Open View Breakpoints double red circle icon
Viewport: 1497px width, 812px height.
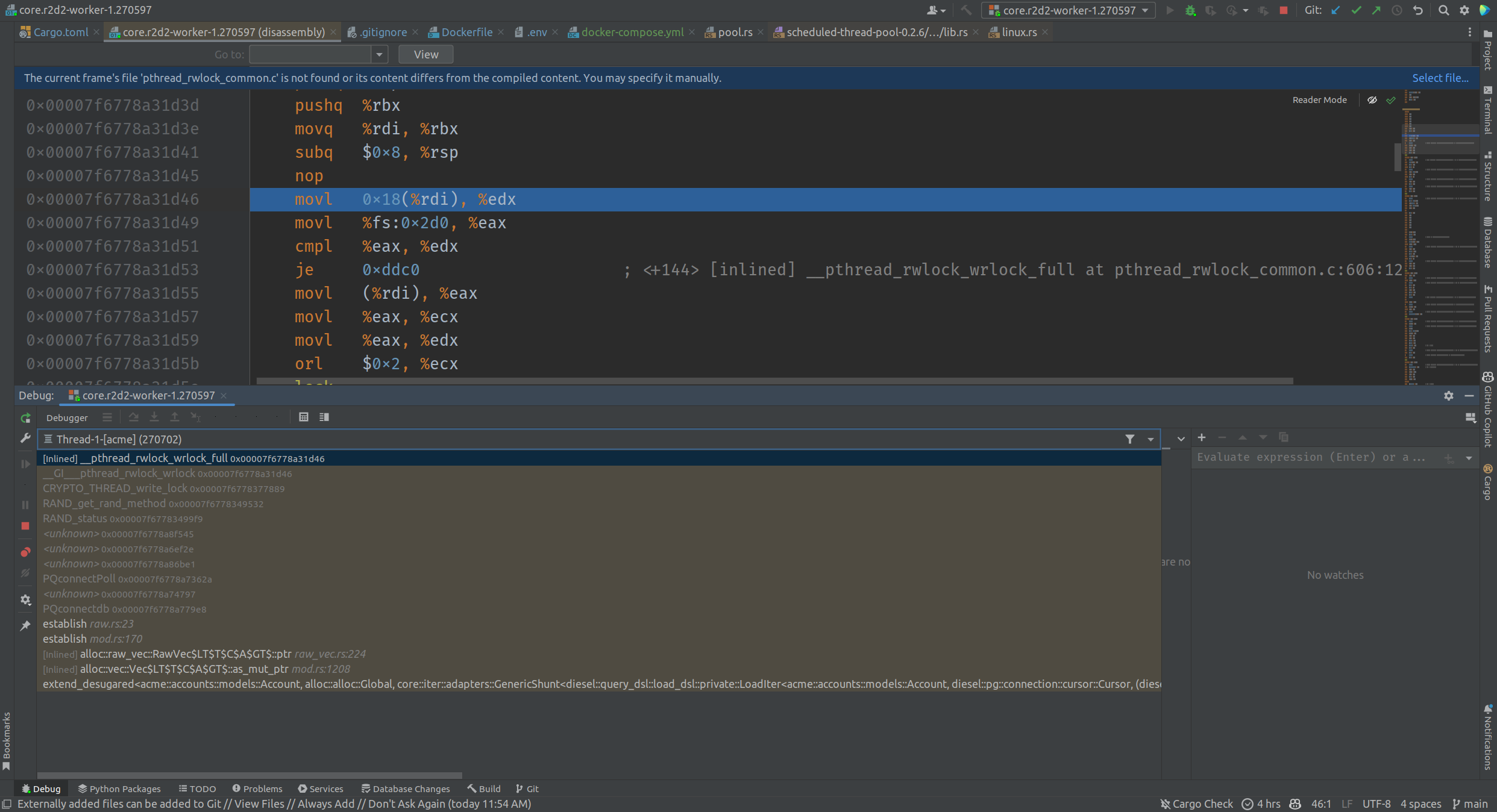[x=25, y=552]
